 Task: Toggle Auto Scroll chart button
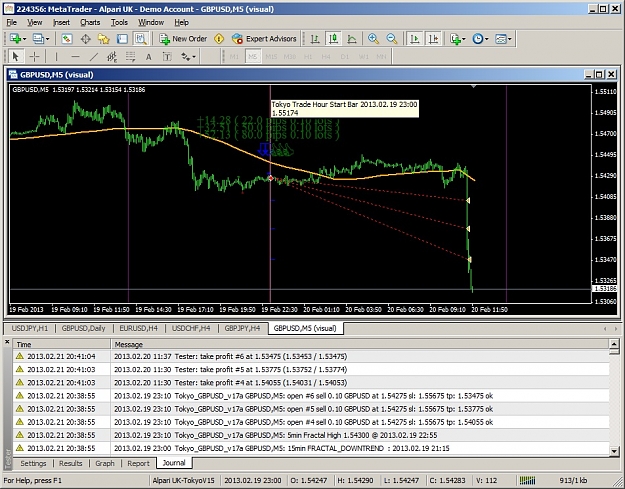(x=415, y=39)
